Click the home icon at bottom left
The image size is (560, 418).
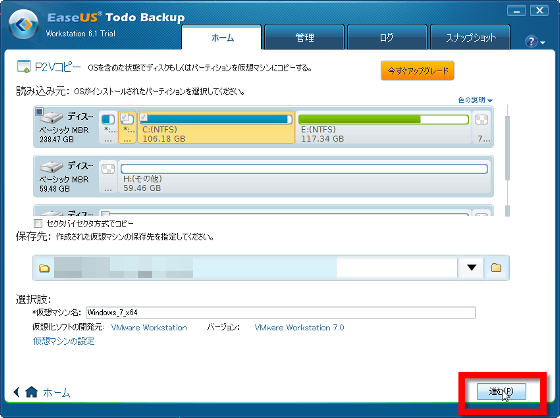tap(32, 392)
